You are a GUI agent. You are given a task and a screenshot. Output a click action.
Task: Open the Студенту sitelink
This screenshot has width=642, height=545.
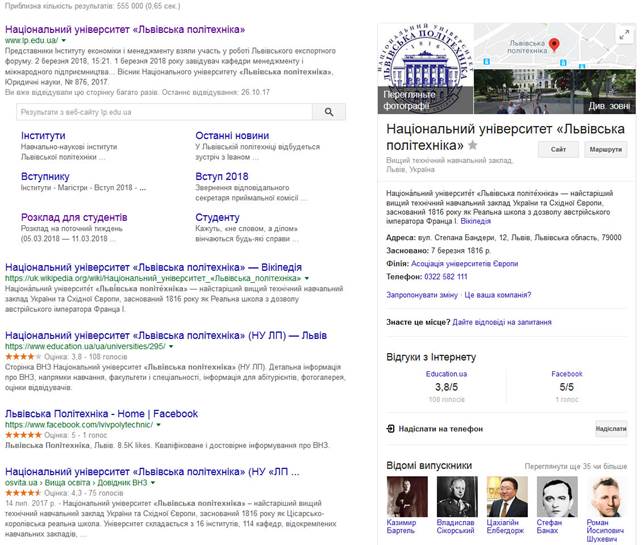[x=217, y=217]
